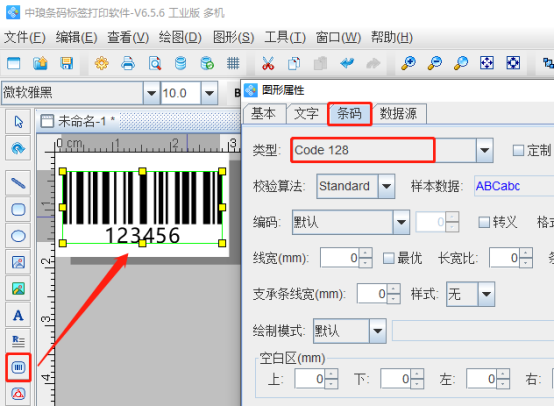
Task: Select the text tool letter A
Action: (x=18, y=315)
